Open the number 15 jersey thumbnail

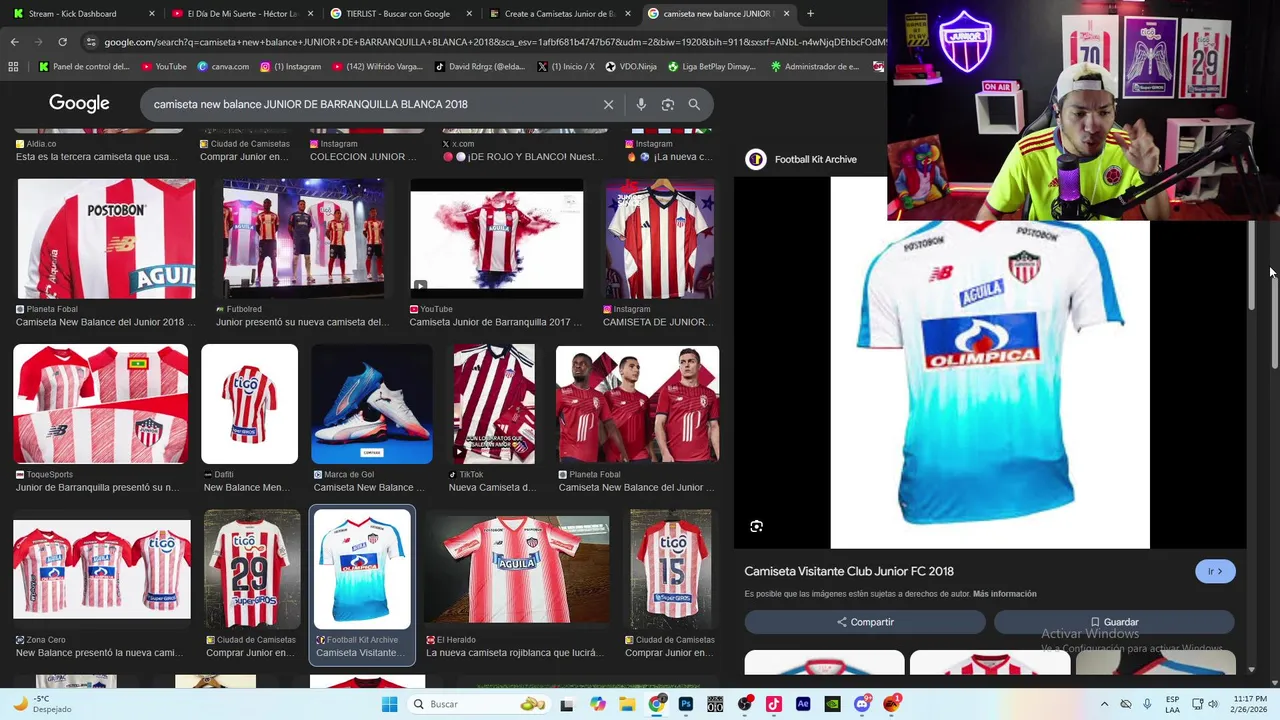click(x=670, y=569)
